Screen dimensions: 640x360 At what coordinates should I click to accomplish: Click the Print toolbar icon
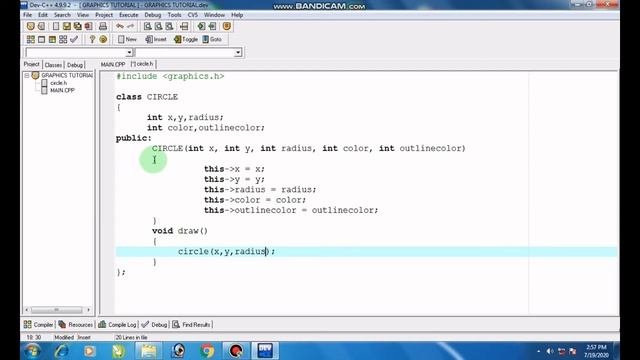[x=103, y=27]
